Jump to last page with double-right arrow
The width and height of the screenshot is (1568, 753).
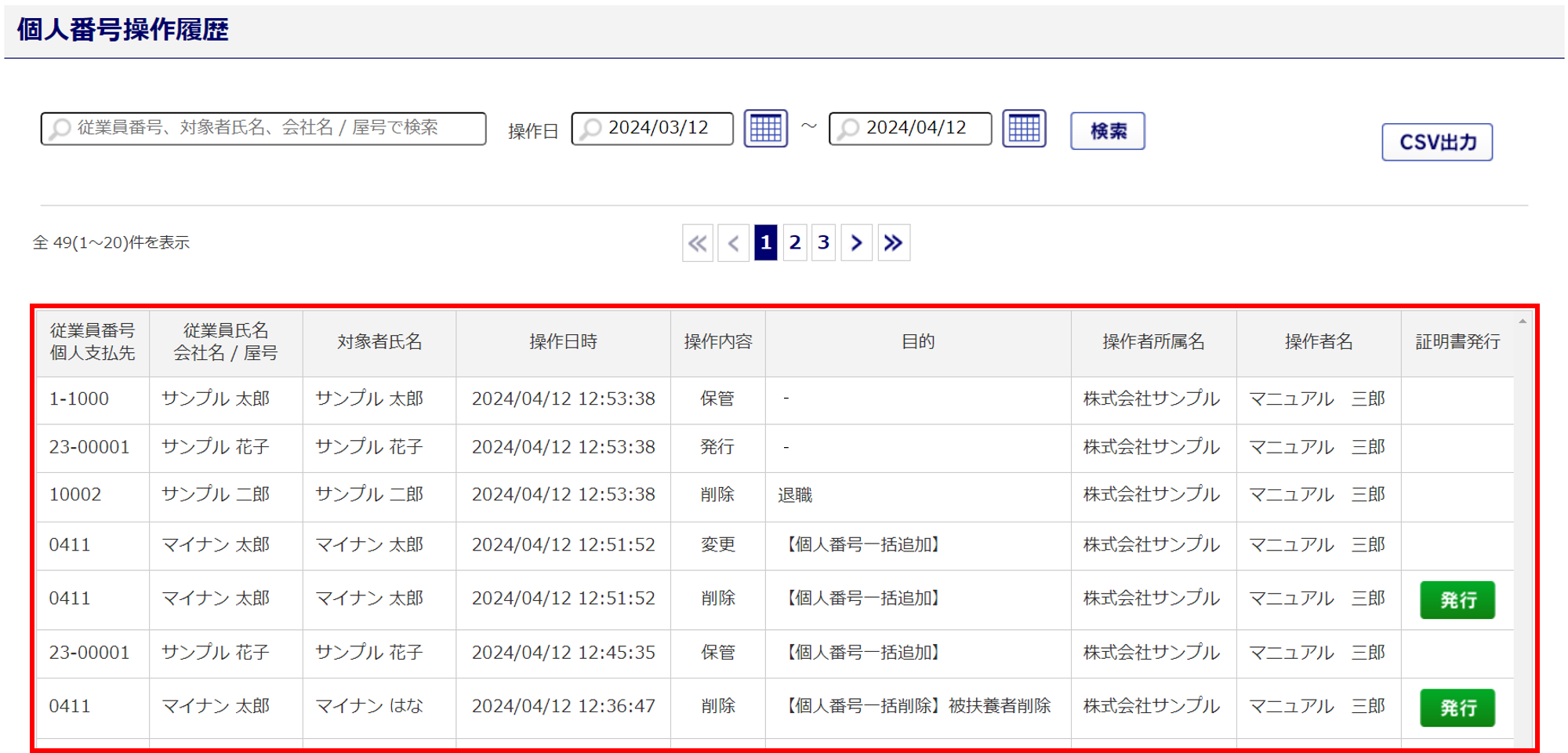click(x=893, y=243)
